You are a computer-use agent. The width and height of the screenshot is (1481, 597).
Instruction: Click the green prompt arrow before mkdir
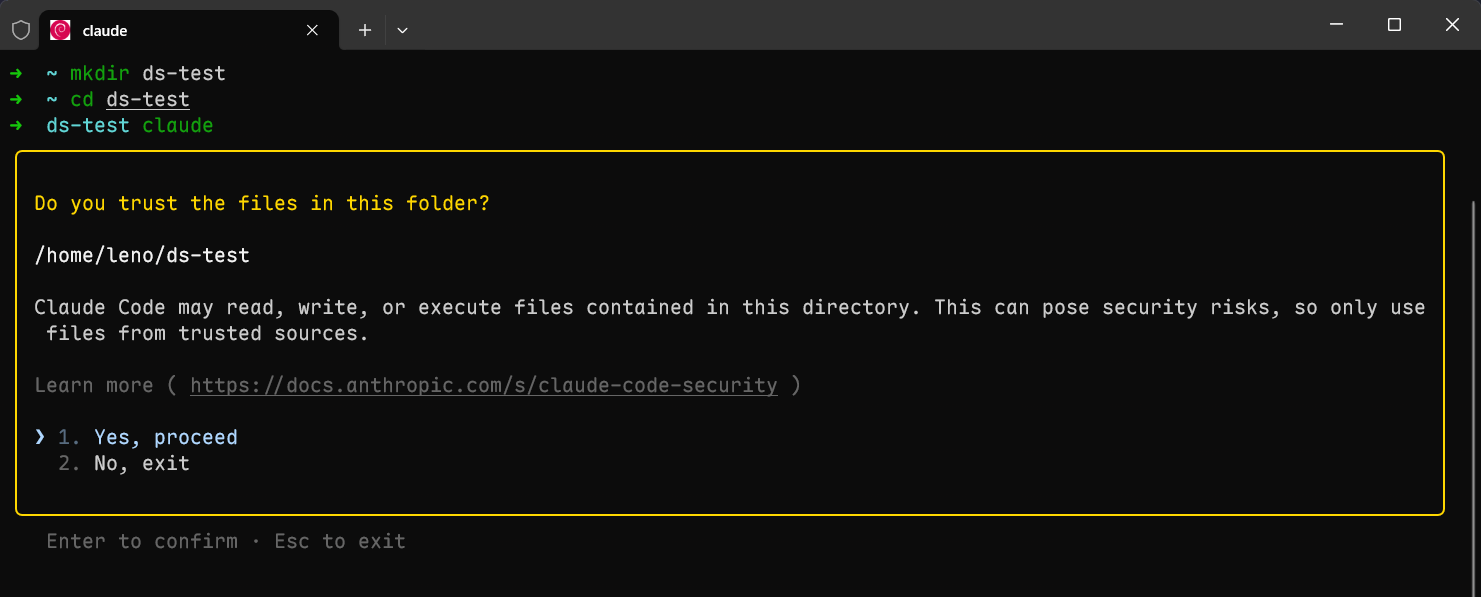(x=16, y=74)
